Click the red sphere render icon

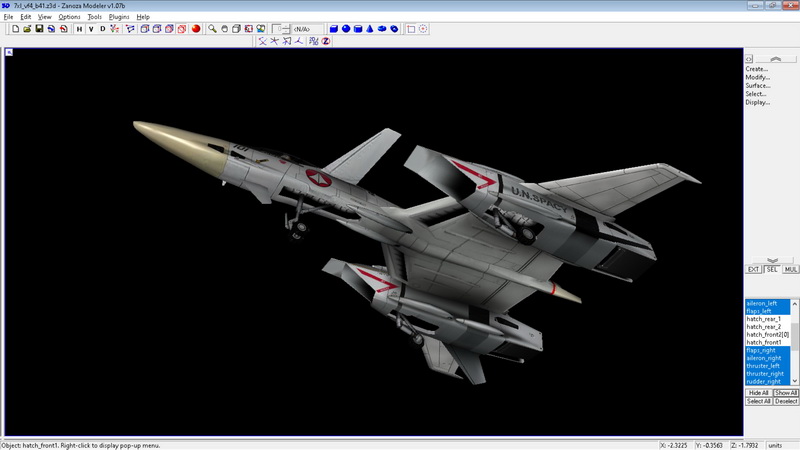(196, 29)
